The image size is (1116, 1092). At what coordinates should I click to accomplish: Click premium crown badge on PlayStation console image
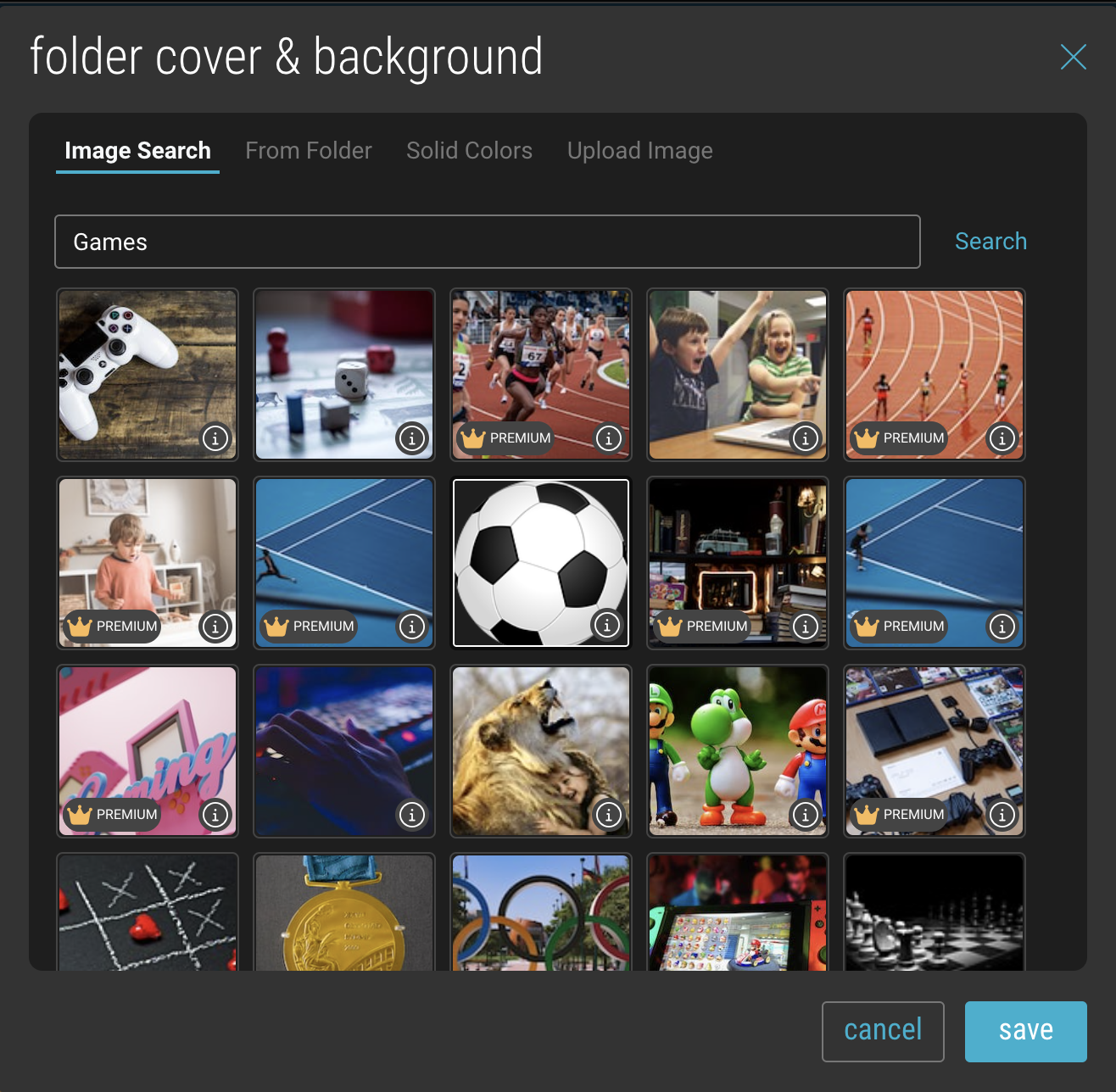[x=900, y=815]
